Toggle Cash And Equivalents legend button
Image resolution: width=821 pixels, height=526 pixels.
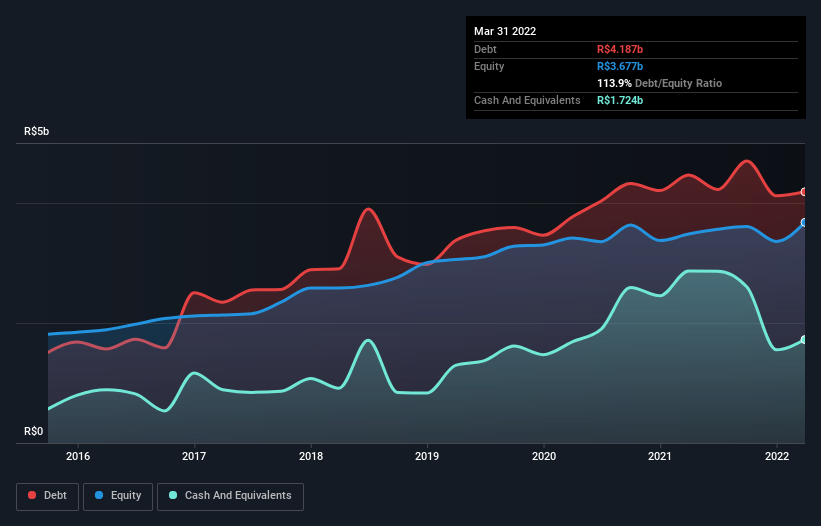(x=230, y=496)
